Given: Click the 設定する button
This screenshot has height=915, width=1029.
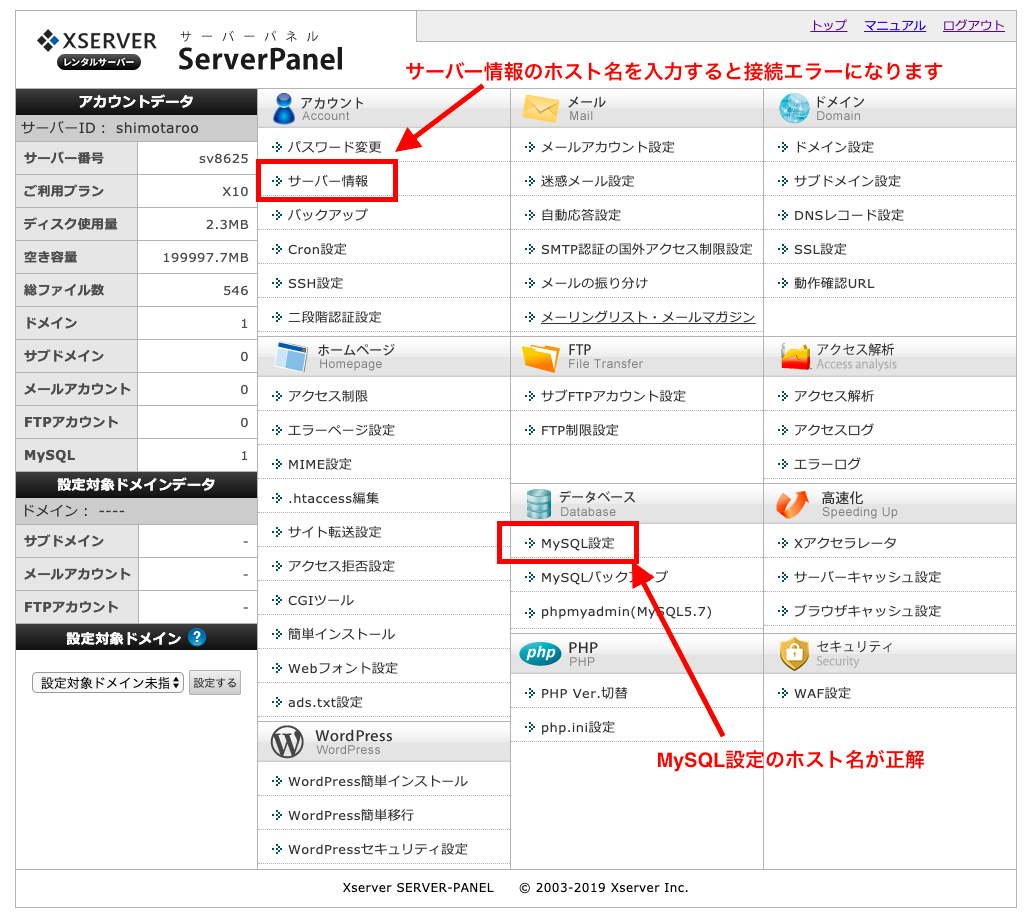Looking at the screenshot, I should click(215, 683).
